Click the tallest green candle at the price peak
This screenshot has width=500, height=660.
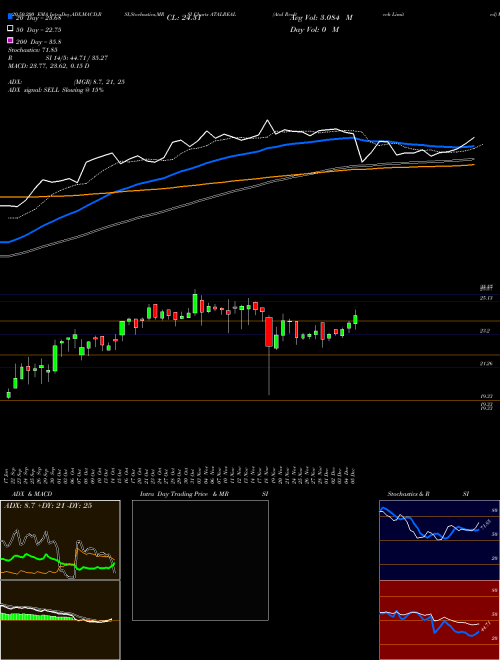[195, 303]
